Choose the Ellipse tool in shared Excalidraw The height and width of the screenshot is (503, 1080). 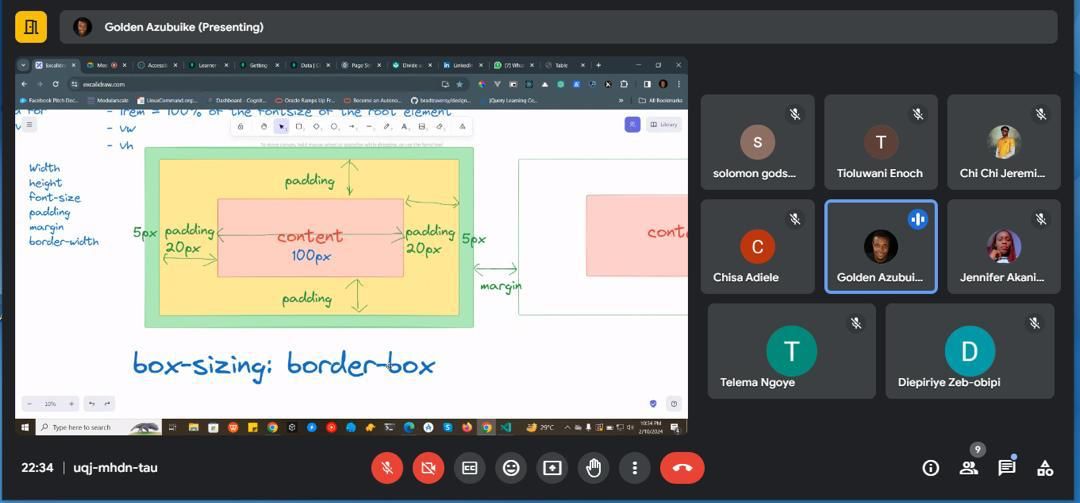click(x=334, y=127)
